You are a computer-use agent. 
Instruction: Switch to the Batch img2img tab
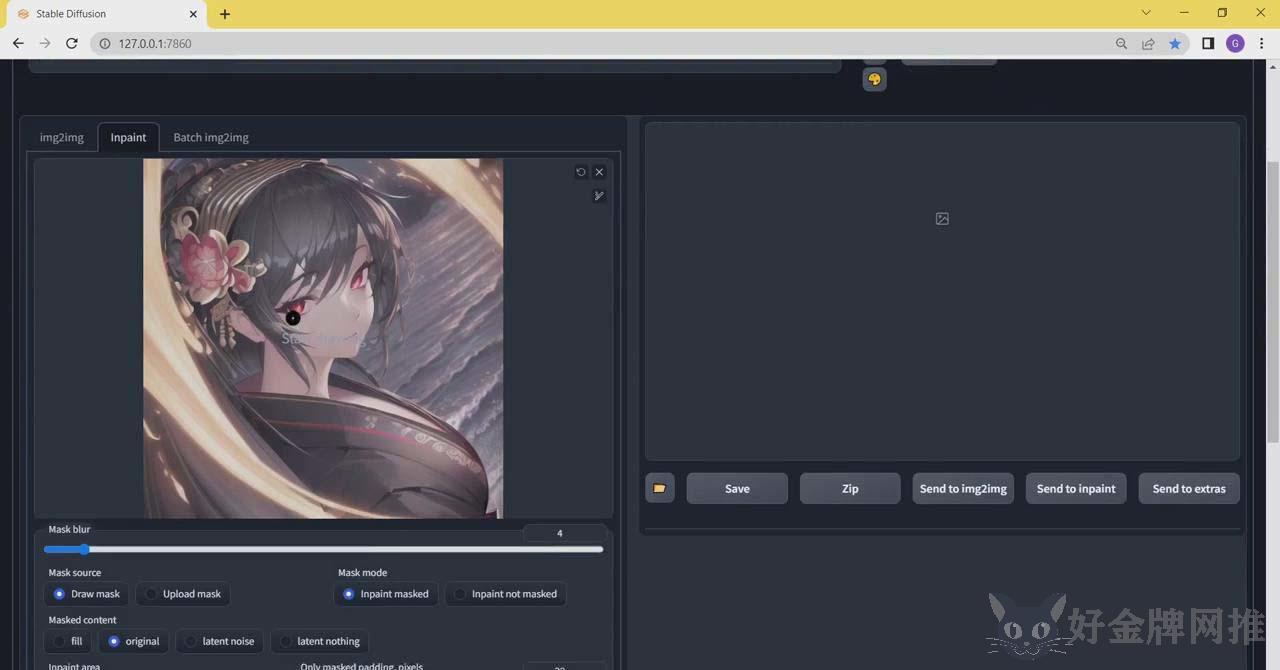(211, 137)
